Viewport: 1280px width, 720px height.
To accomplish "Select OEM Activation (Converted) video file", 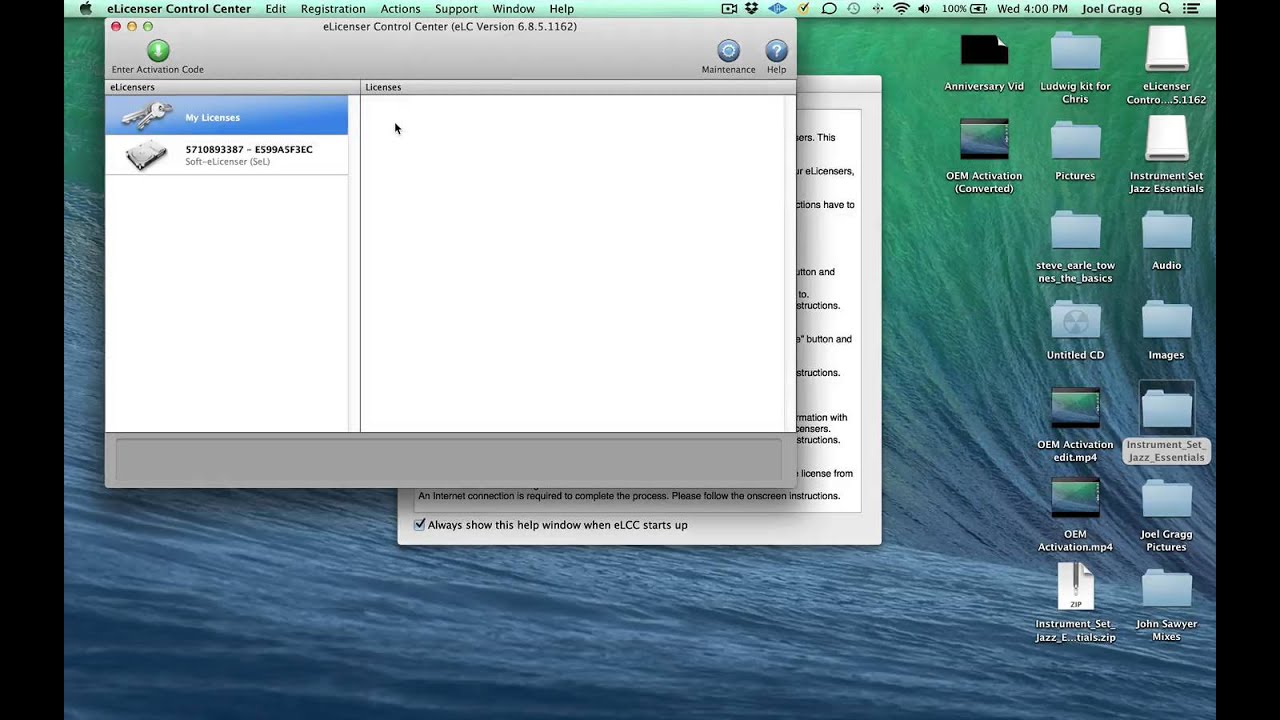I will [984, 139].
